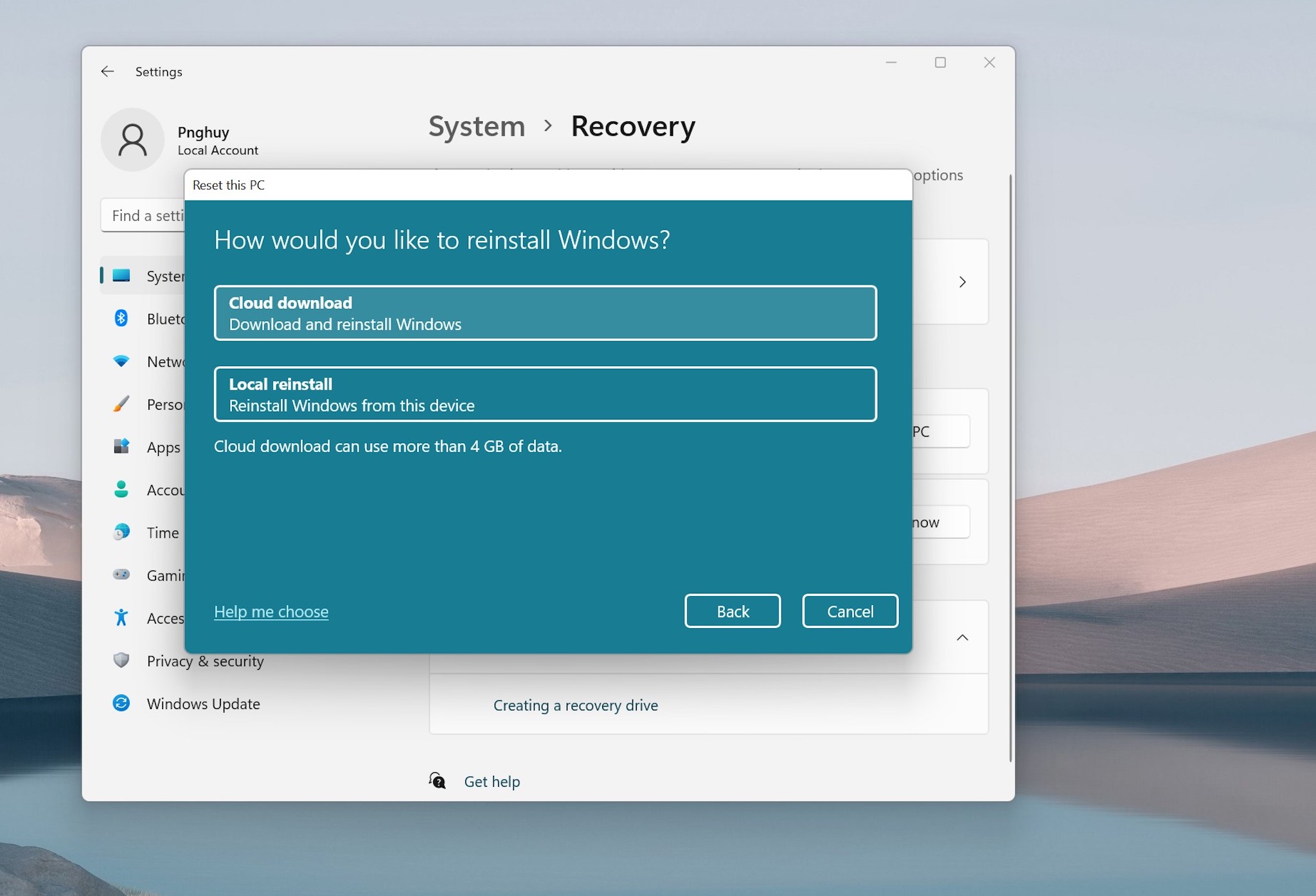Click the Gaming controller icon
This screenshot has width=1316, height=896.
121,575
